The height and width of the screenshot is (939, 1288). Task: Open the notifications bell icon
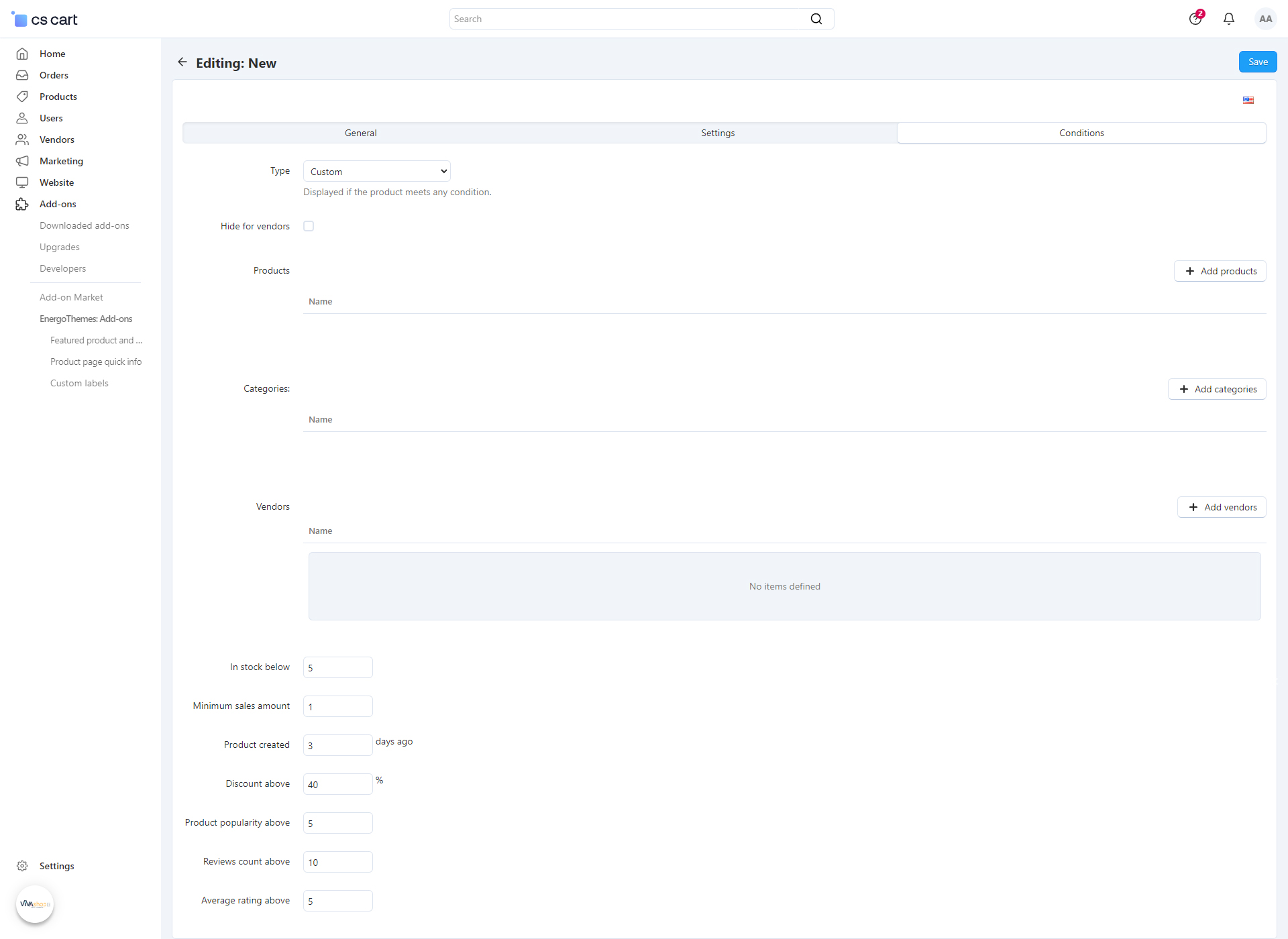coord(1228,19)
